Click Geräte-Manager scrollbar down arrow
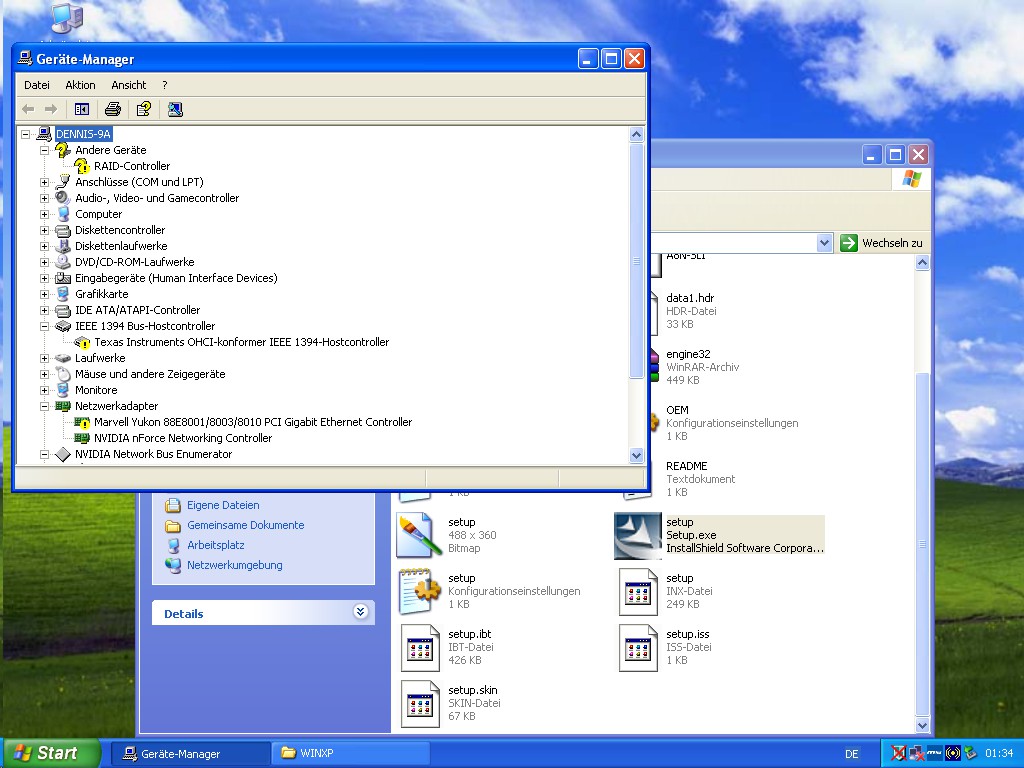This screenshot has width=1024, height=768. [x=636, y=455]
